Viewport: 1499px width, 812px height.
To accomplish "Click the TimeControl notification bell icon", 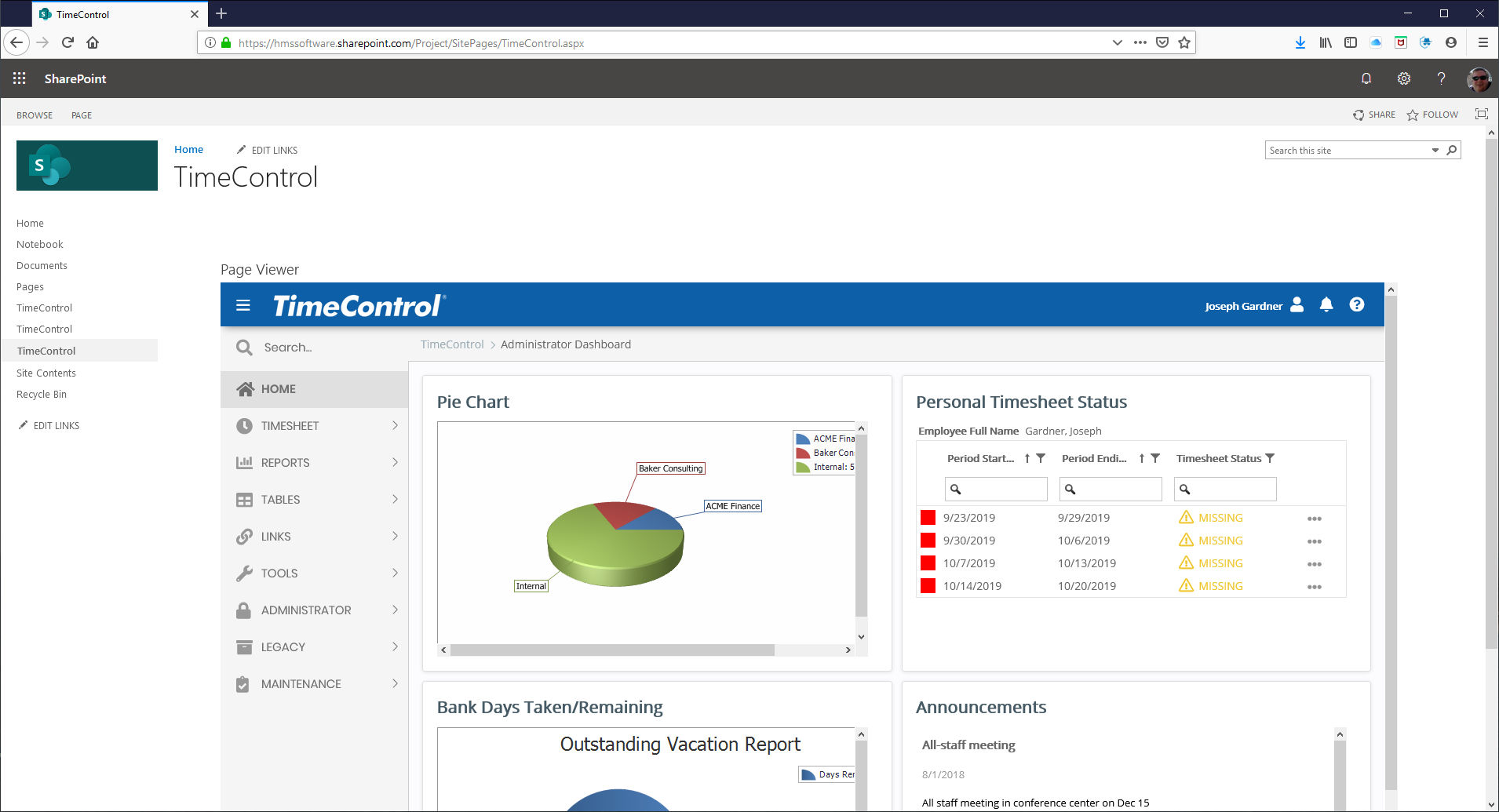I will 1326,304.
